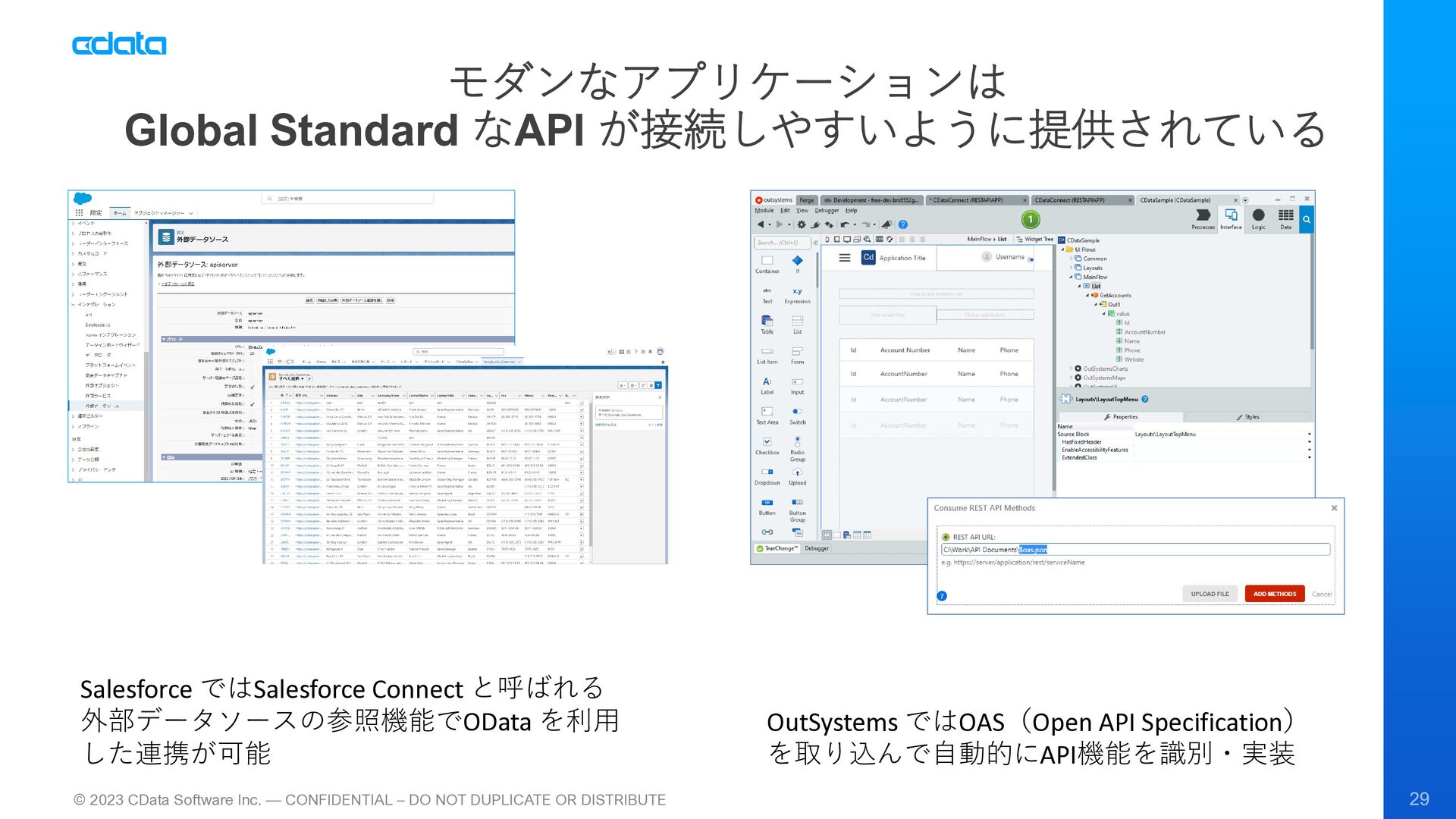Expand the OutSystemsCharts tree node
Image resolution: width=1456 pixels, height=819 pixels.
[1071, 369]
